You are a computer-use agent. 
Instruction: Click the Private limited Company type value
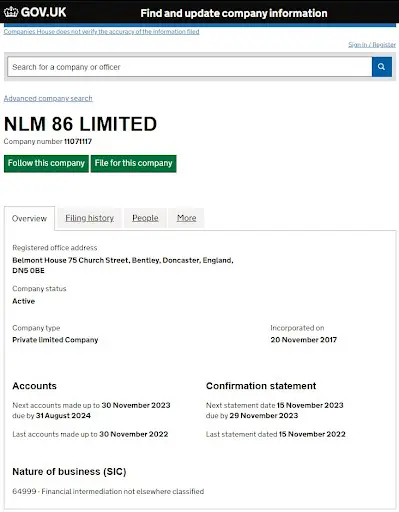click(x=55, y=340)
